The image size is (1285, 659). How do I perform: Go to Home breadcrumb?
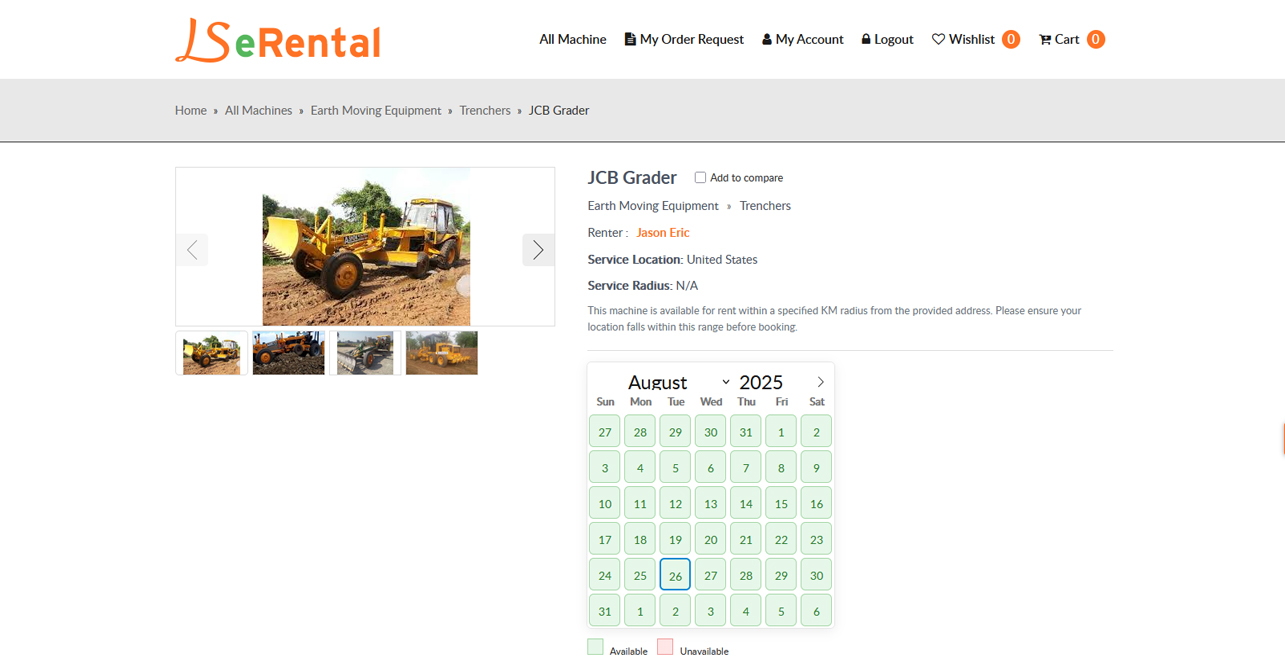pyautogui.click(x=191, y=110)
